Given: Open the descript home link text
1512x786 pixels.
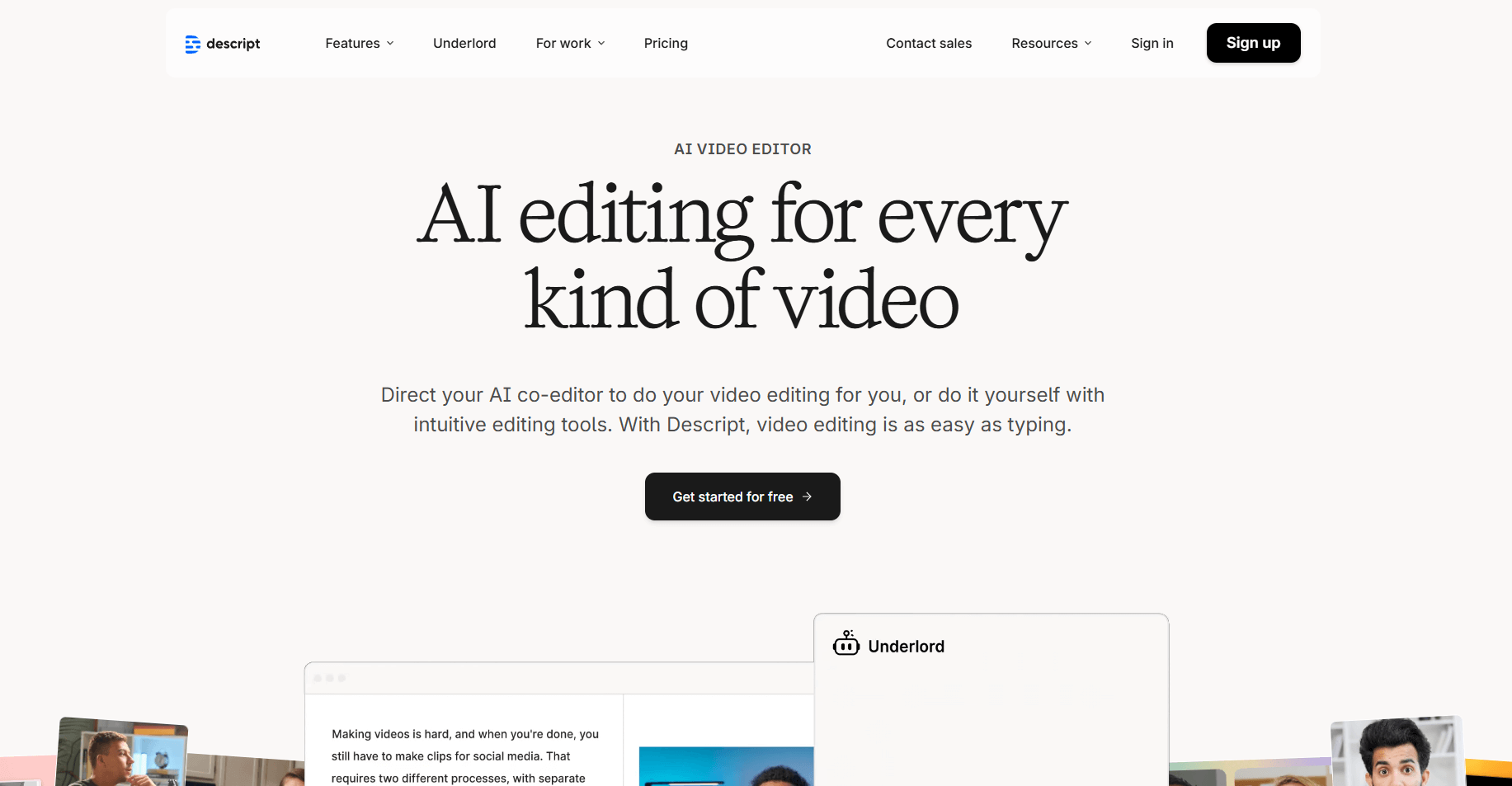Looking at the screenshot, I should (x=233, y=44).
